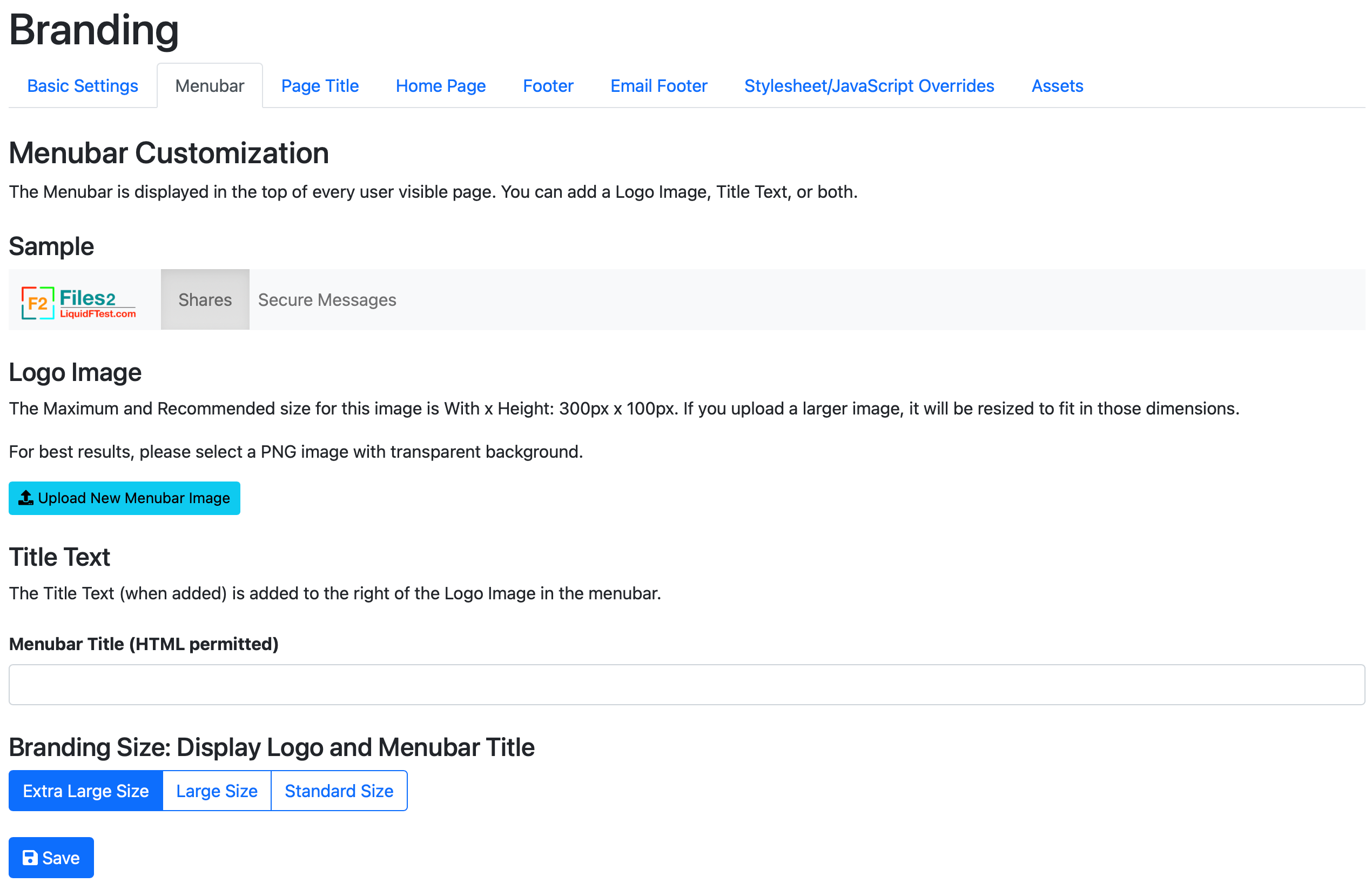Switch to the Page Title tab

tap(319, 85)
